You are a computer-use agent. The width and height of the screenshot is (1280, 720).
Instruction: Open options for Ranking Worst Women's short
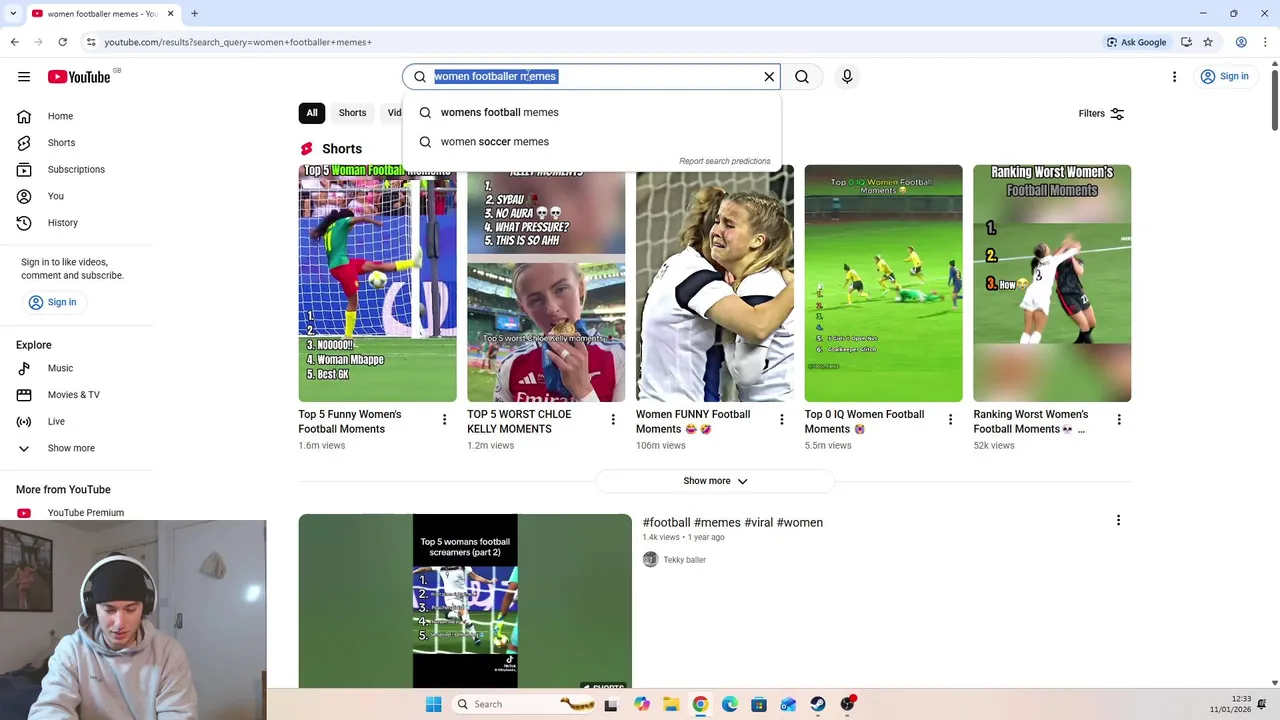pyautogui.click(x=1119, y=420)
